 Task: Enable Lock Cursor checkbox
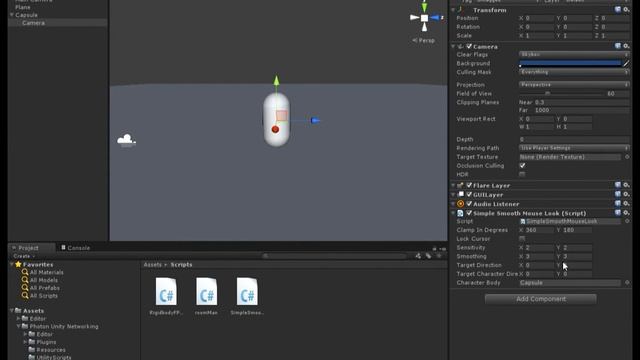[x=522, y=238]
